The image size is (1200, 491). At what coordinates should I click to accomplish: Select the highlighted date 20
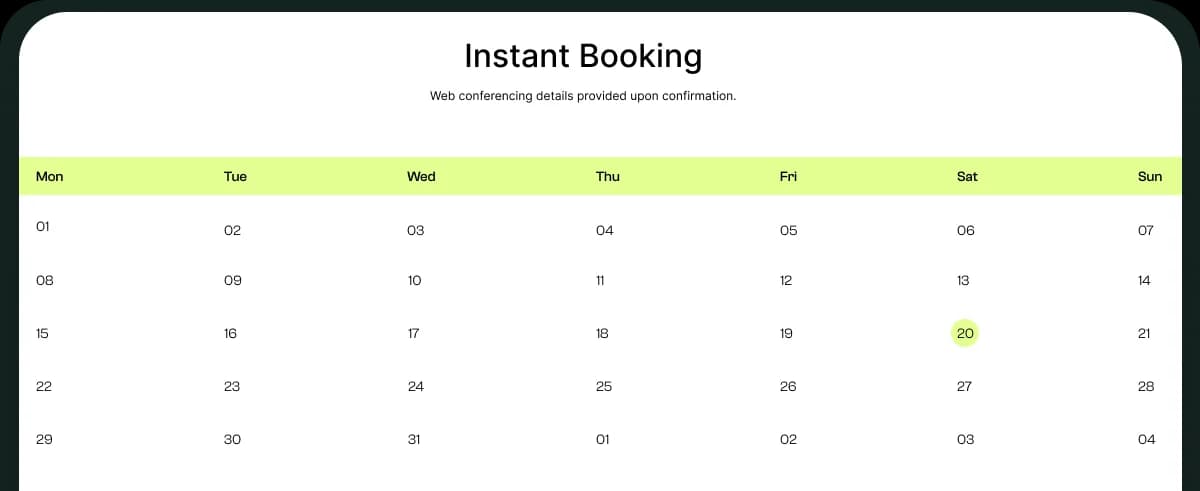pos(965,334)
